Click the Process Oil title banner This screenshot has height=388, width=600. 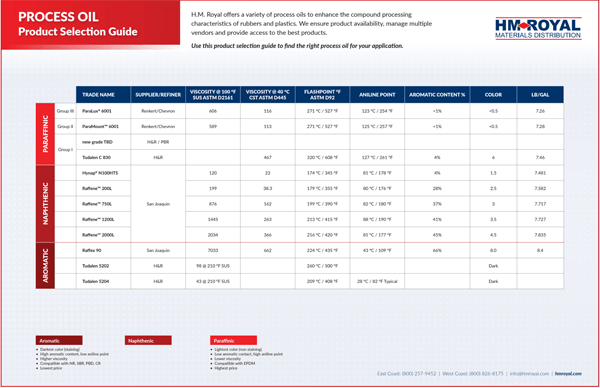coord(90,25)
